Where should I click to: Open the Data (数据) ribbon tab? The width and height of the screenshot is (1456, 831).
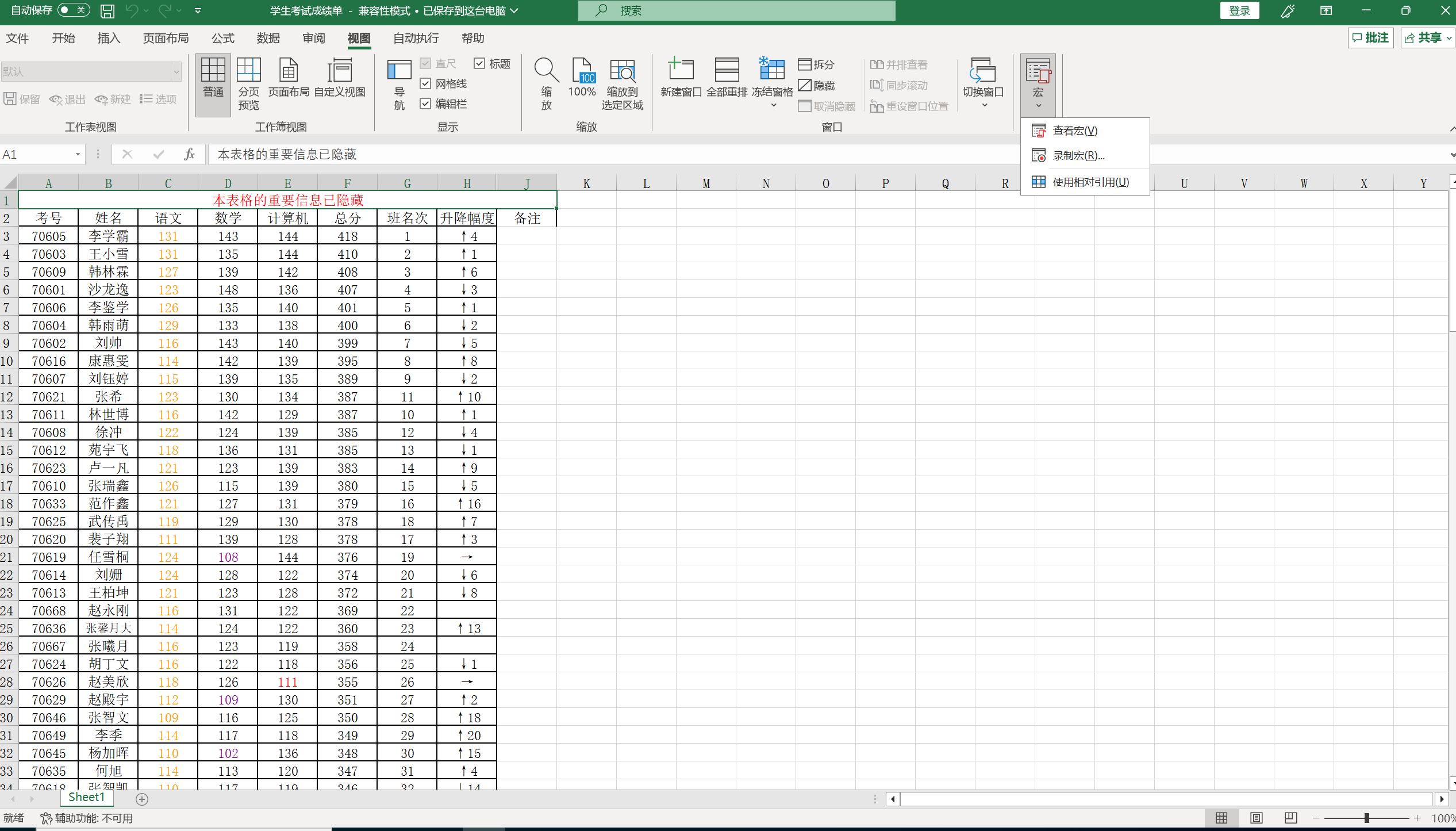(268, 39)
